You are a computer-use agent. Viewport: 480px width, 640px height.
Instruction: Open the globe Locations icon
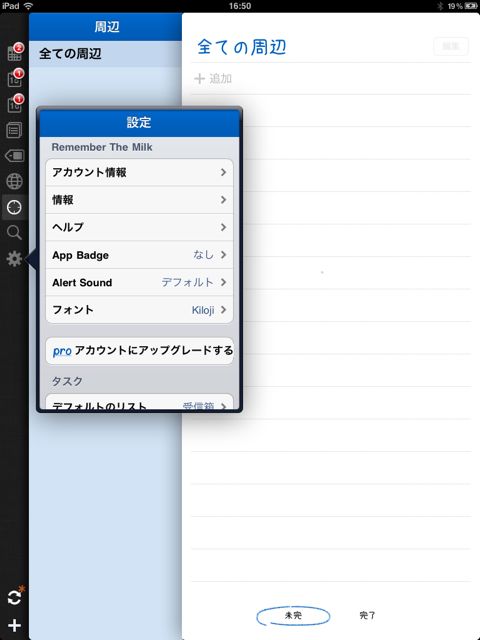[x=15, y=181]
